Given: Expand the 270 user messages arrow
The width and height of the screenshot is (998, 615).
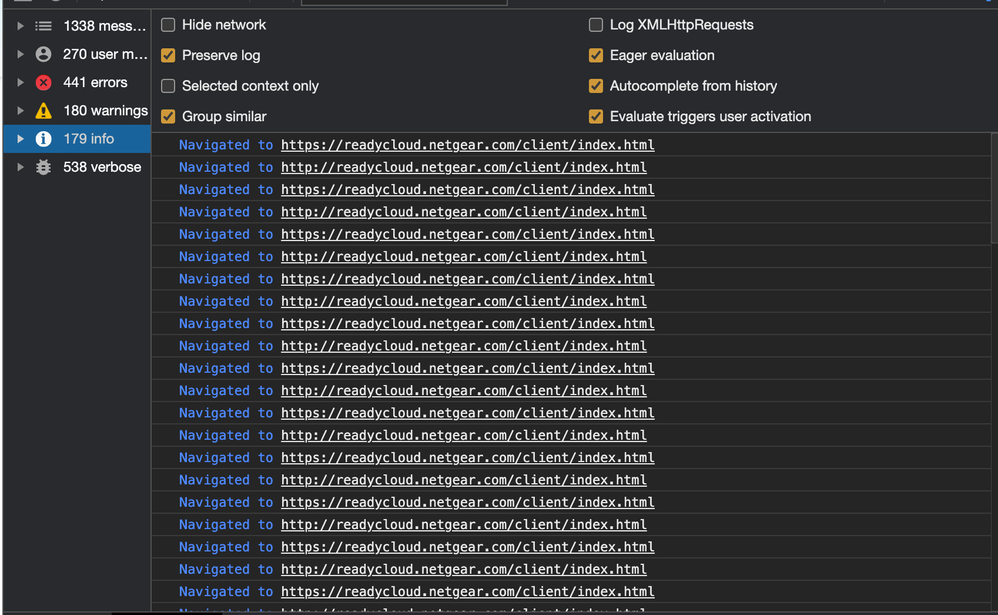Looking at the screenshot, I should click(x=20, y=54).
